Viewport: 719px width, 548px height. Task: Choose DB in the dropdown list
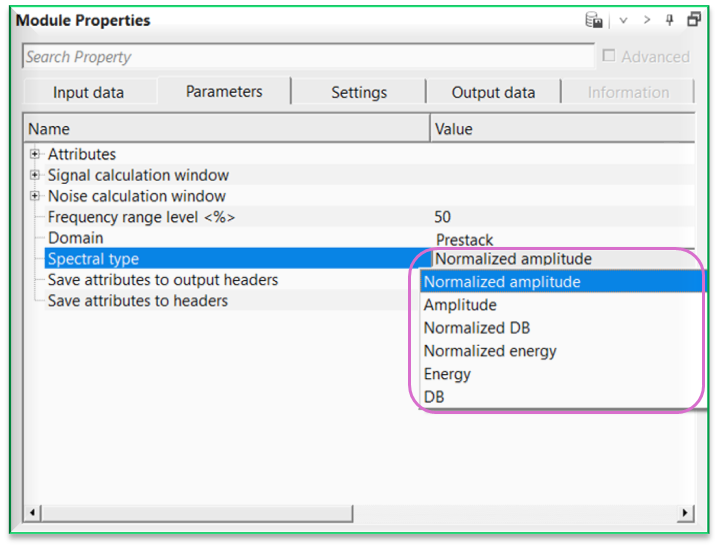(434, 397)
